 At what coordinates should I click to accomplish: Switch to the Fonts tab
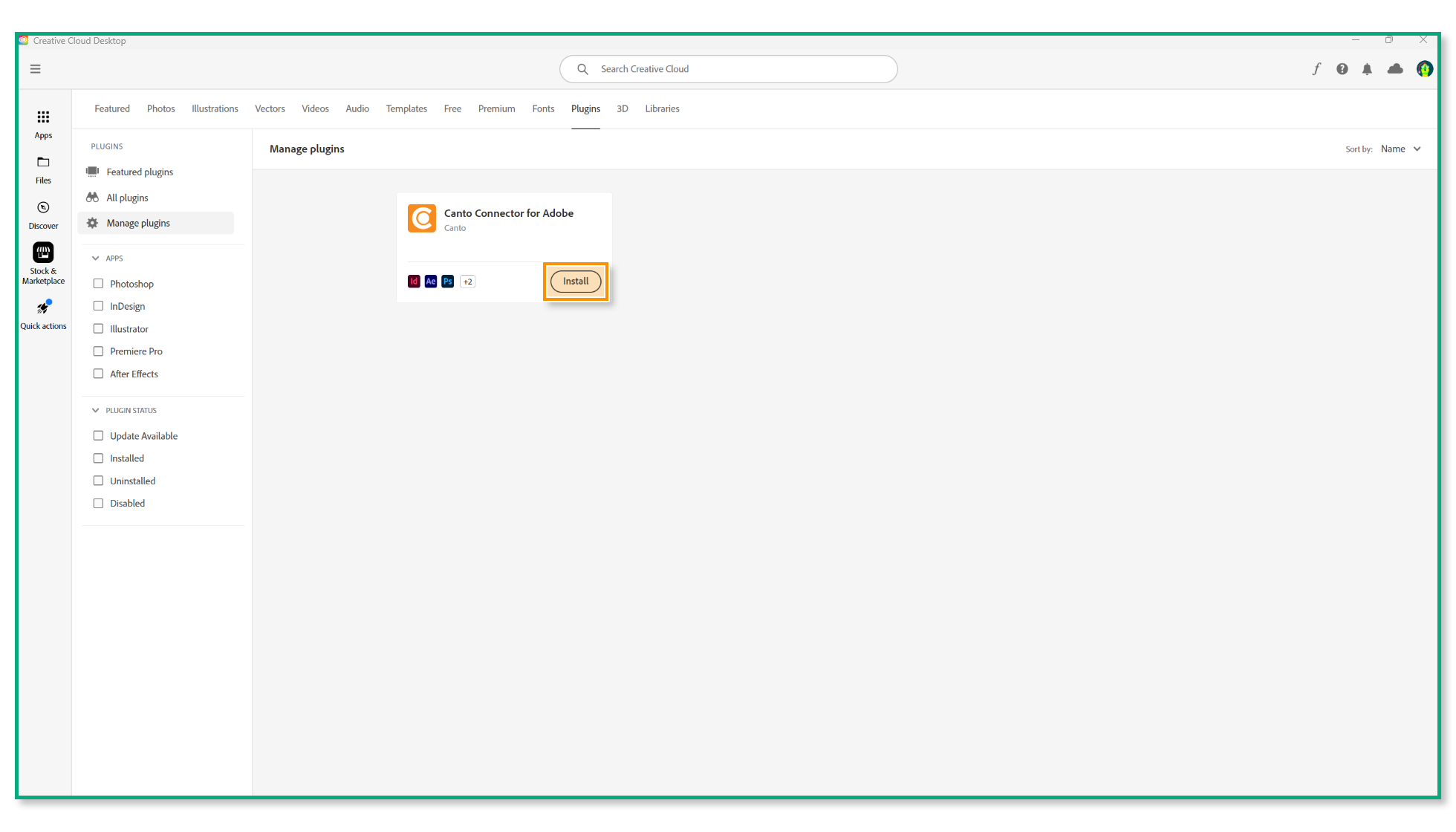[543, 108]
